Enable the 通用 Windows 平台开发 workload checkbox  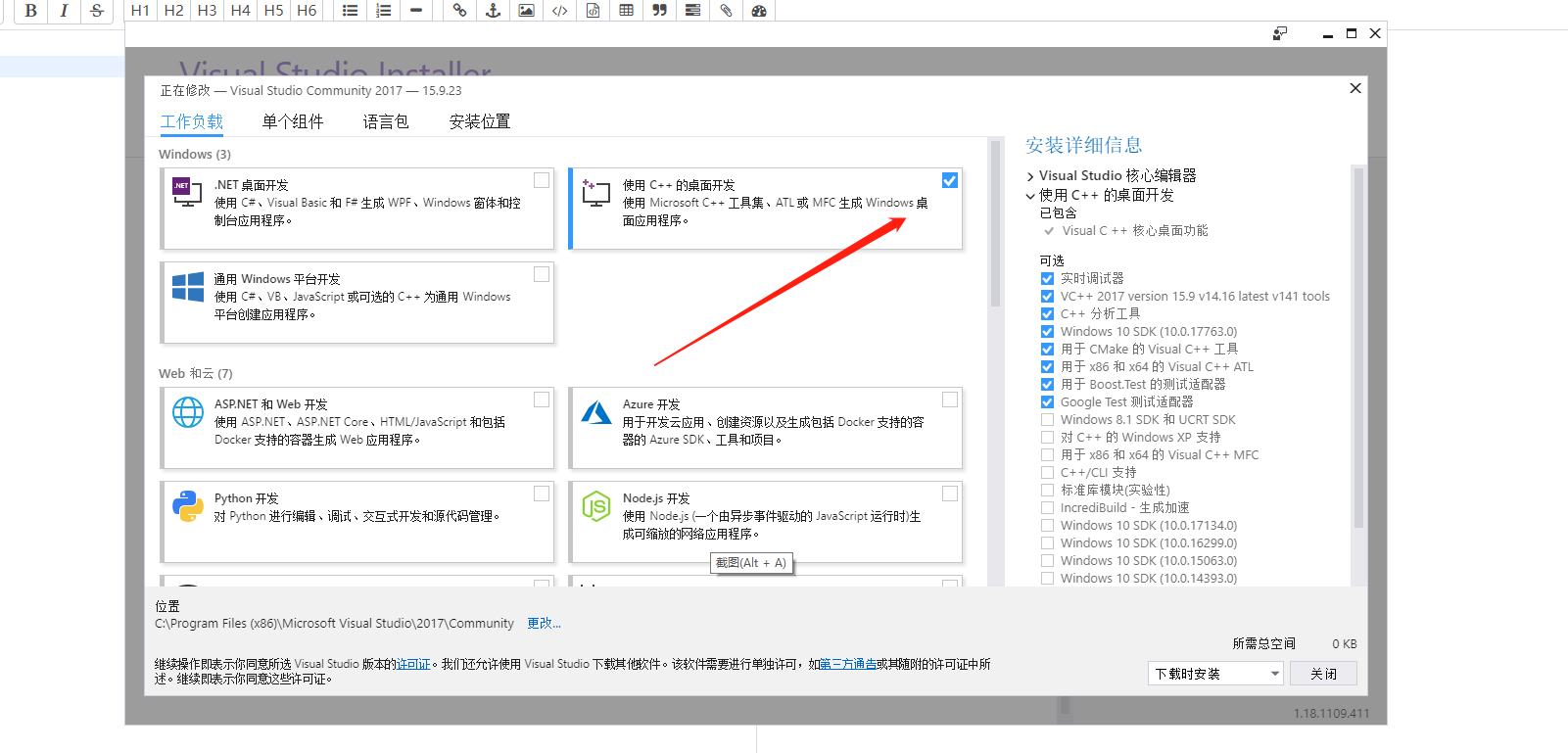[x=542, y=274]
